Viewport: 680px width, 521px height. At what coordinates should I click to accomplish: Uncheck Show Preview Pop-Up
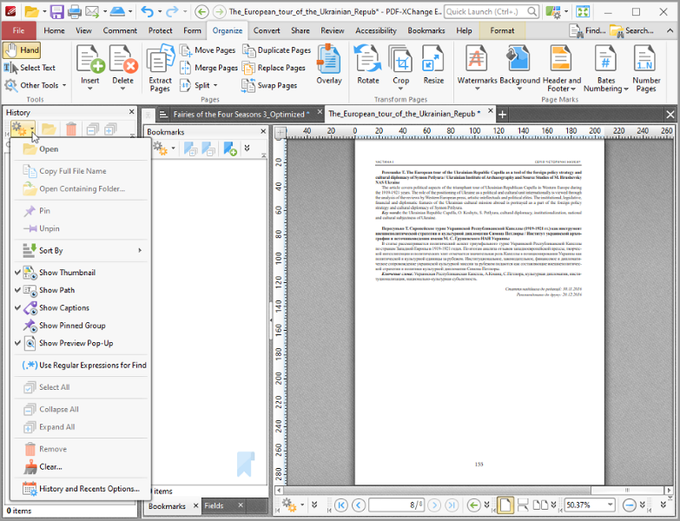click(76, 343)
